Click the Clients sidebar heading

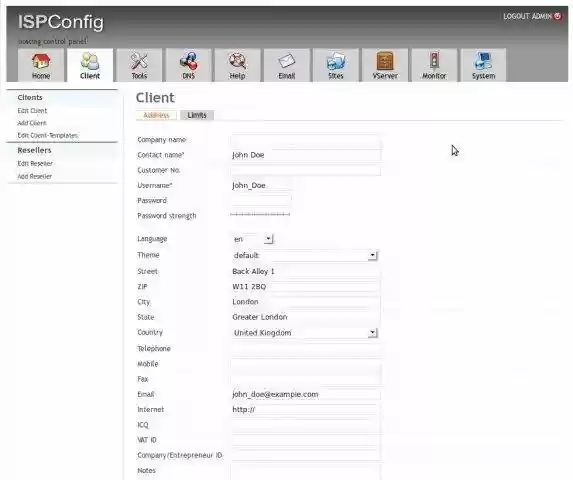click(x=30, y=98)
